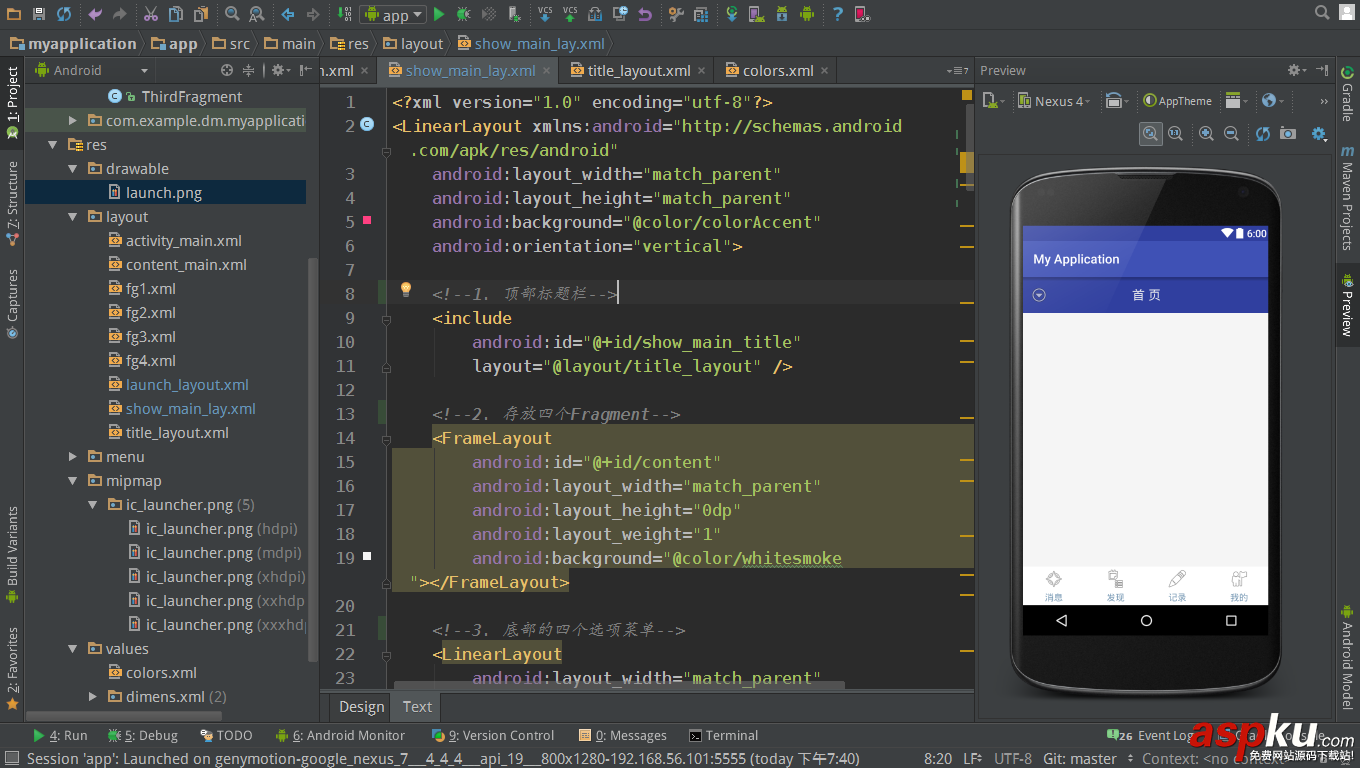Open the 'app' run configuration dropdown
This screenshot has width=1360, height=768.
(393, 14)
